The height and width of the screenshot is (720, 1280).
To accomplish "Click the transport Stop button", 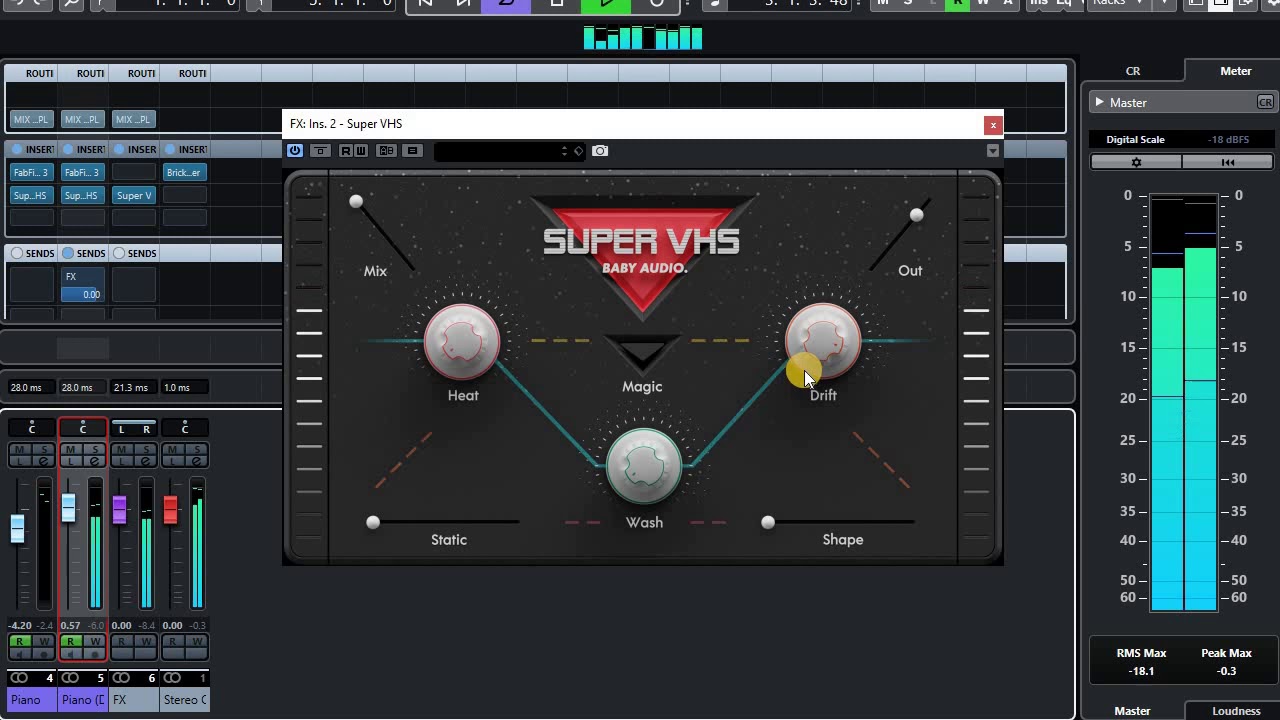I will 557,4.
